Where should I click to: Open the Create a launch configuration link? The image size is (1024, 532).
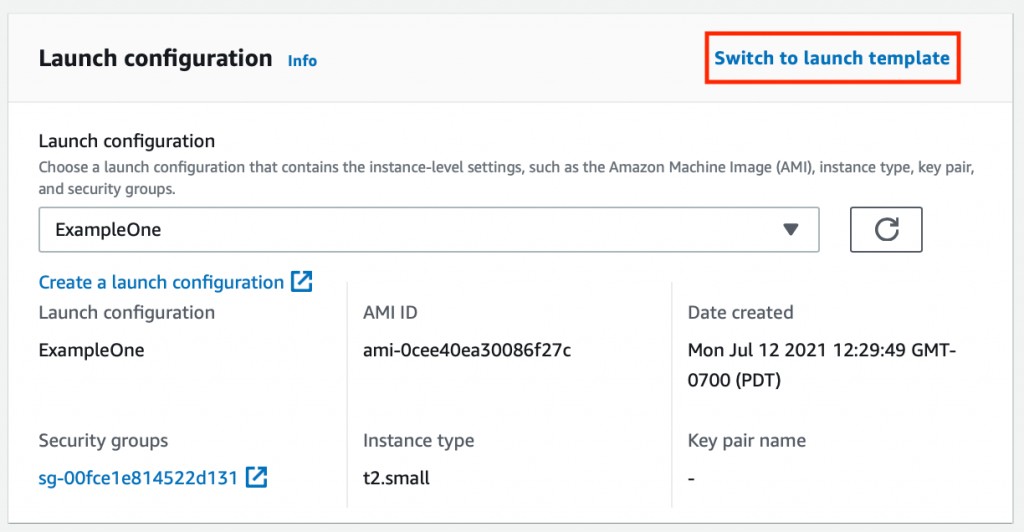tap(161, 283)
